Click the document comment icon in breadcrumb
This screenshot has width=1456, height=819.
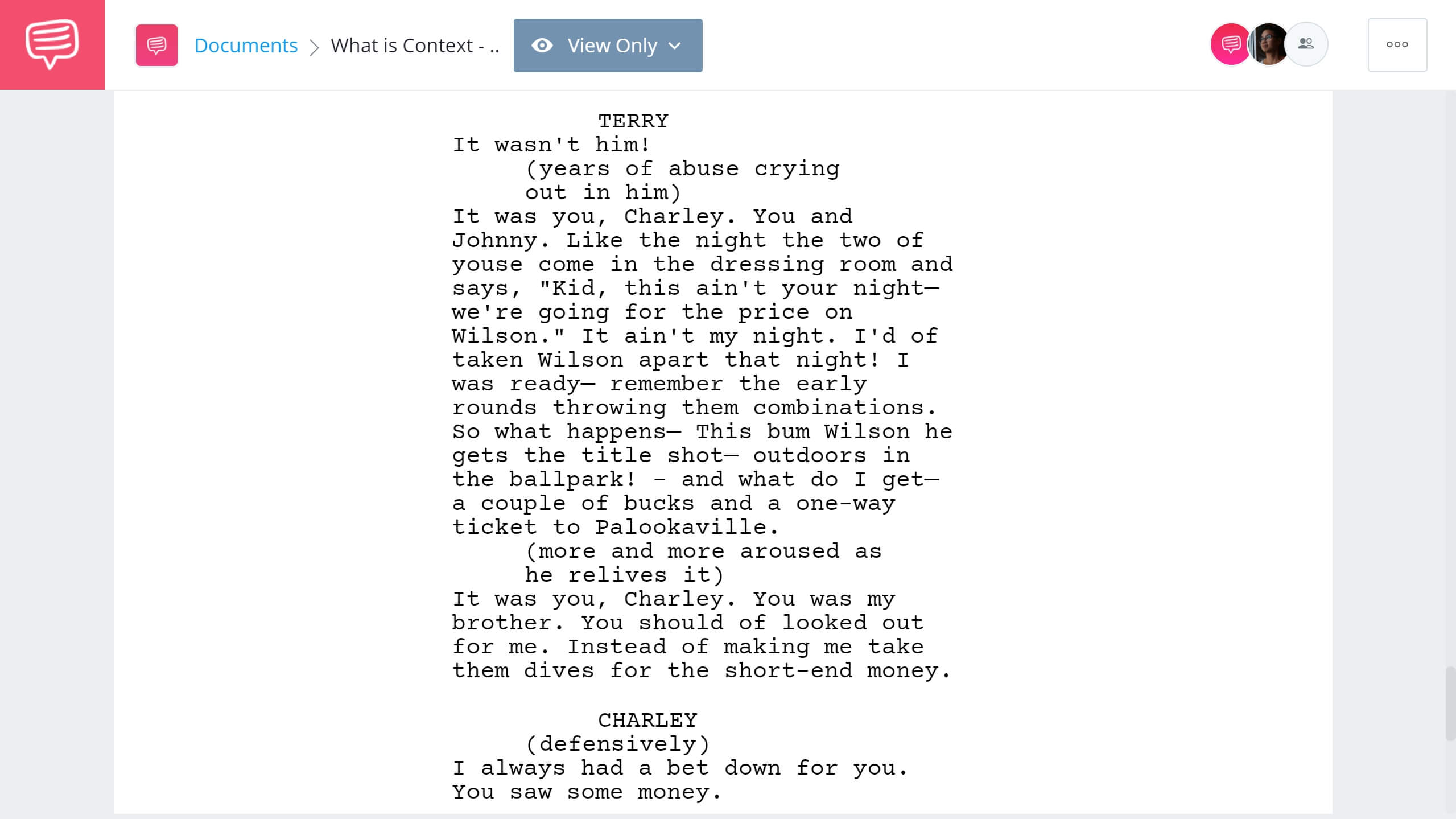(x=156, y=44)
